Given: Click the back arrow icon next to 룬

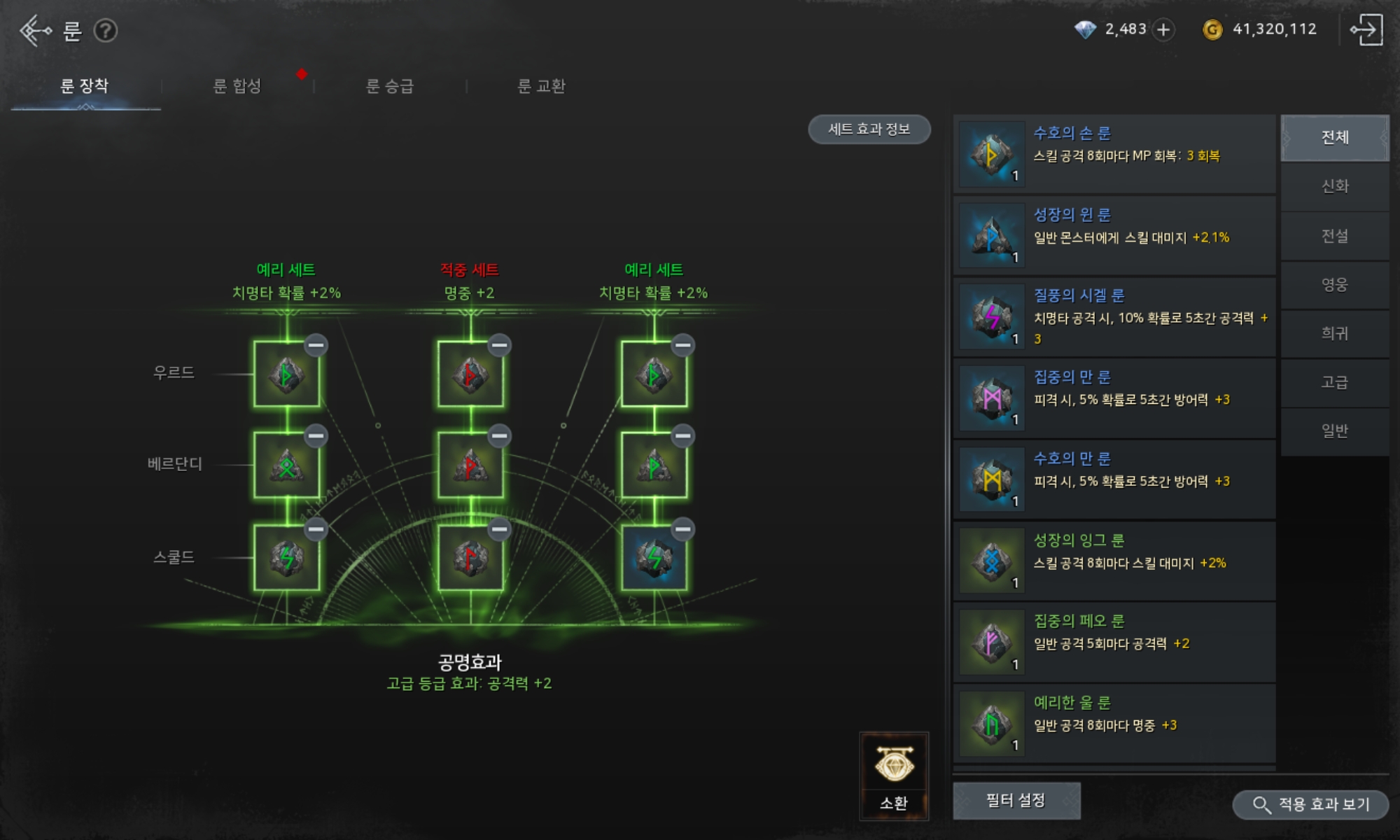Looking at the screenshot, I should pos(35,31).
